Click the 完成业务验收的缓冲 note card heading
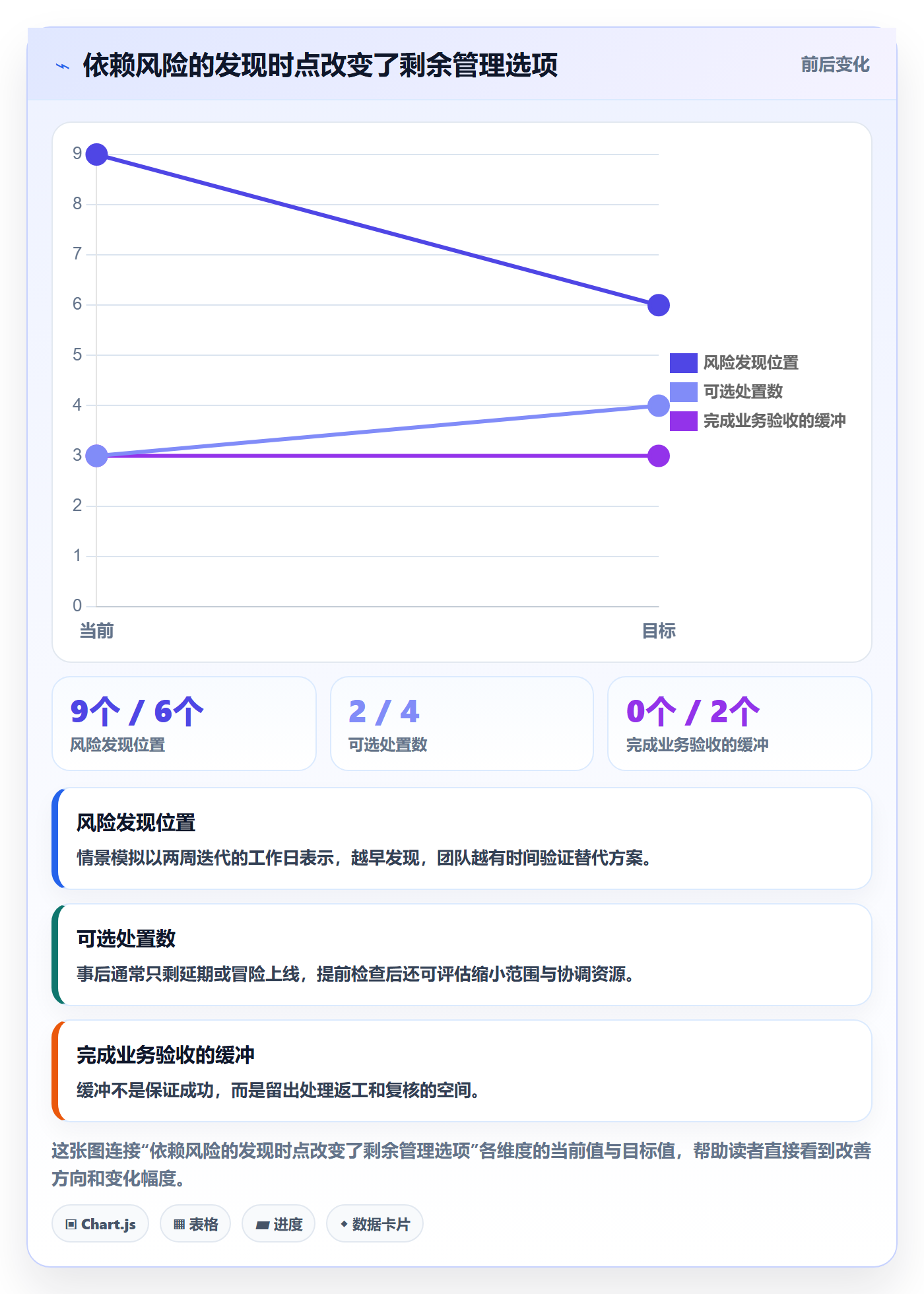924x1294 pixels. coord(166,1055)
